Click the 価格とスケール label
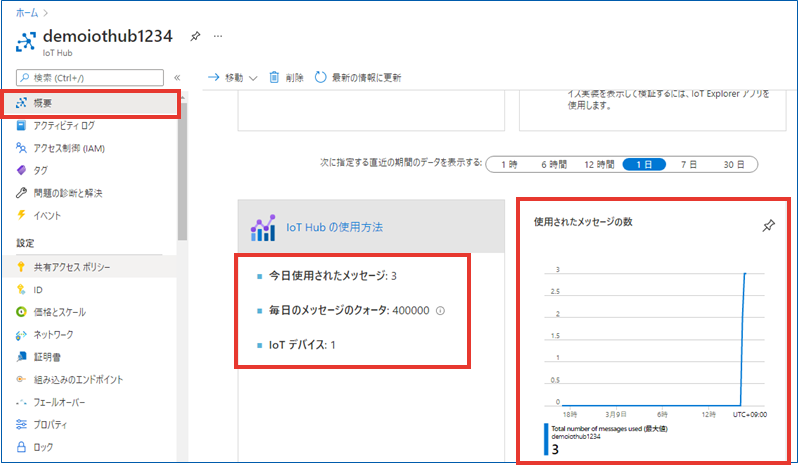Screen dimensions: 798x465 (60, 312)
